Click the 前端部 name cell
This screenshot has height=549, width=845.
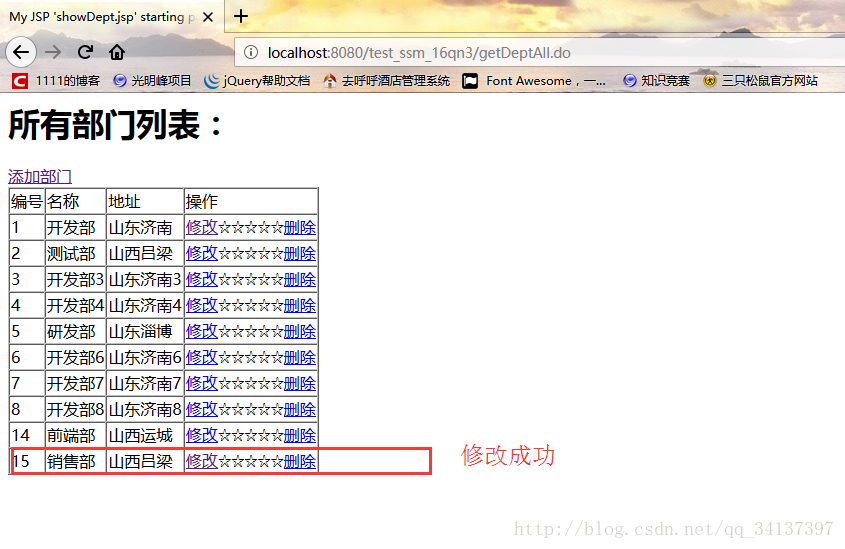[x=75, y=435]
